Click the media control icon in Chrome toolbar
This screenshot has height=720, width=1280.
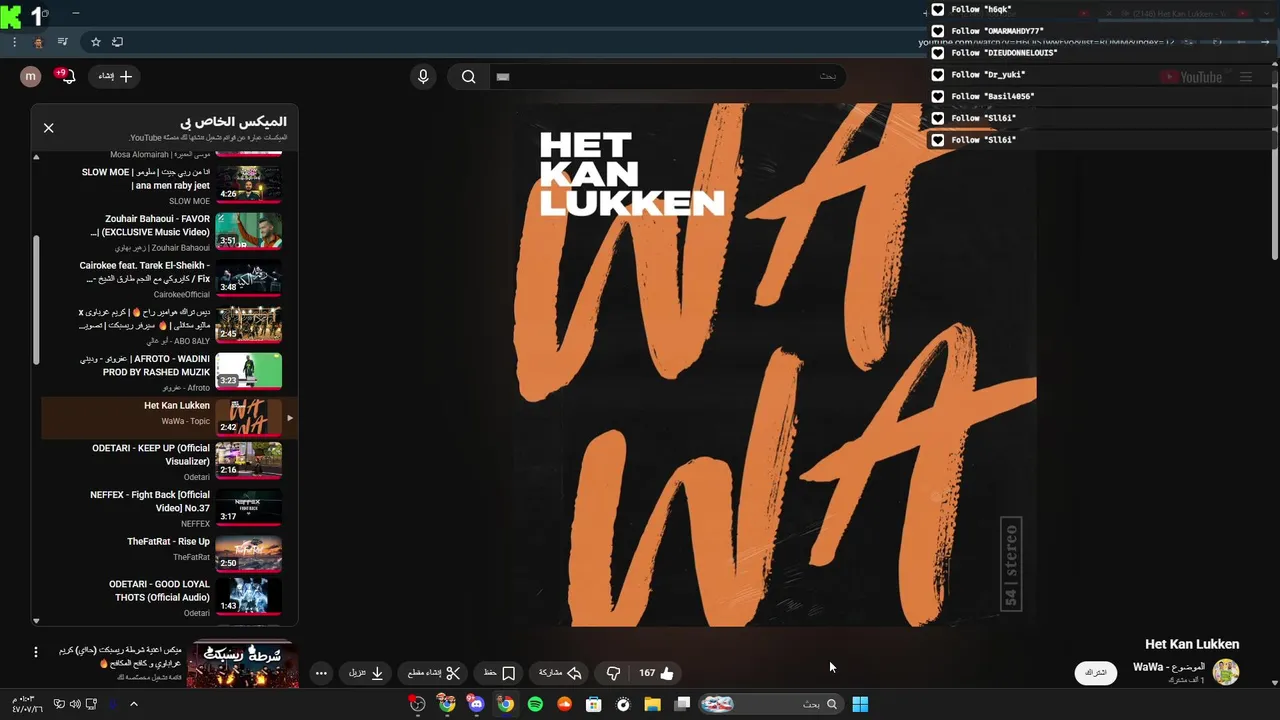pos(62,42)
